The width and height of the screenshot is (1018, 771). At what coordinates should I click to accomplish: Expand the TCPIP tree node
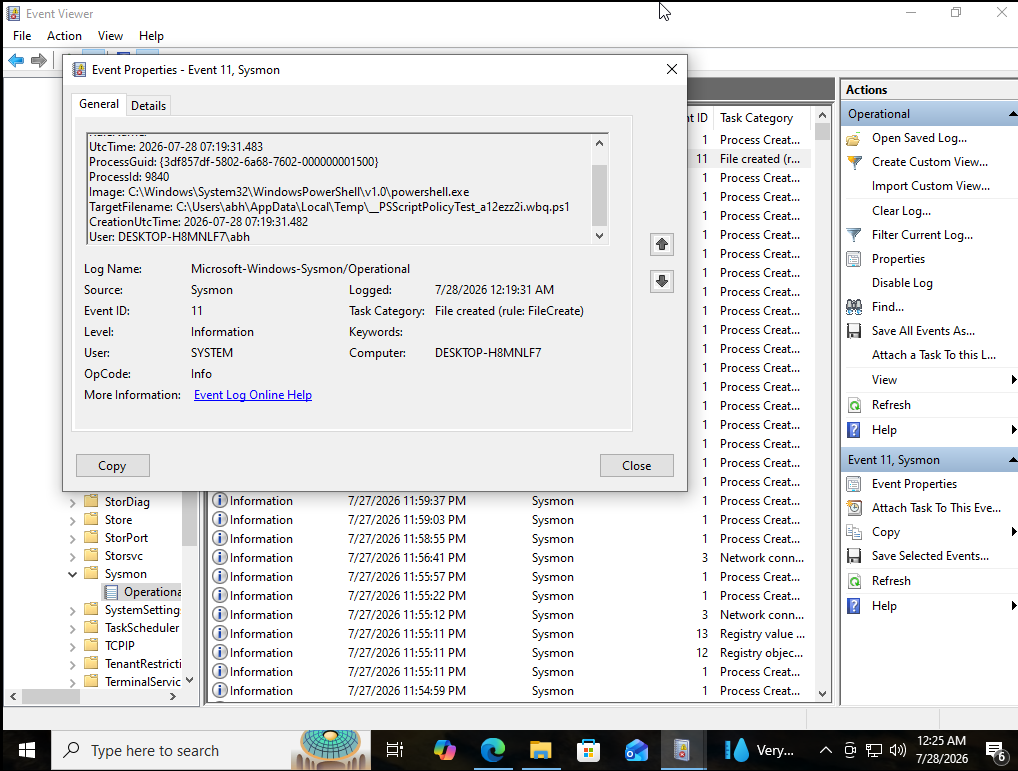pyautogui.click(x=73, y=646)
